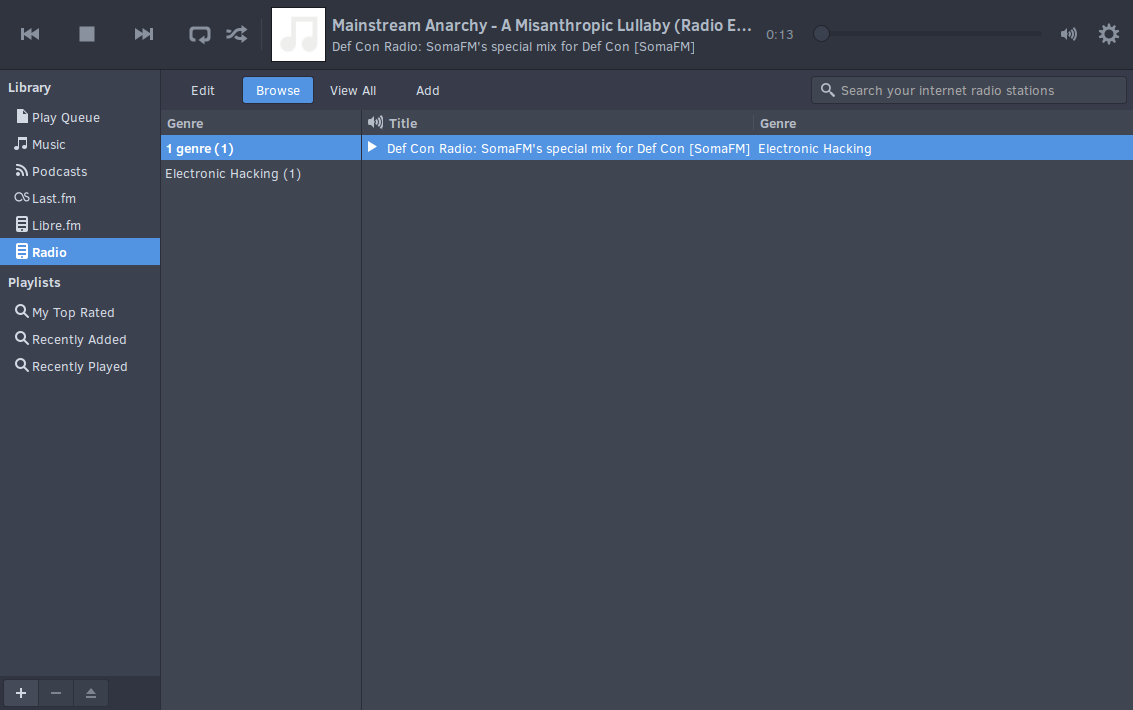Screen dimensions: 1133x710
Task: Toggle repeat mode
Action: [199, 34]
